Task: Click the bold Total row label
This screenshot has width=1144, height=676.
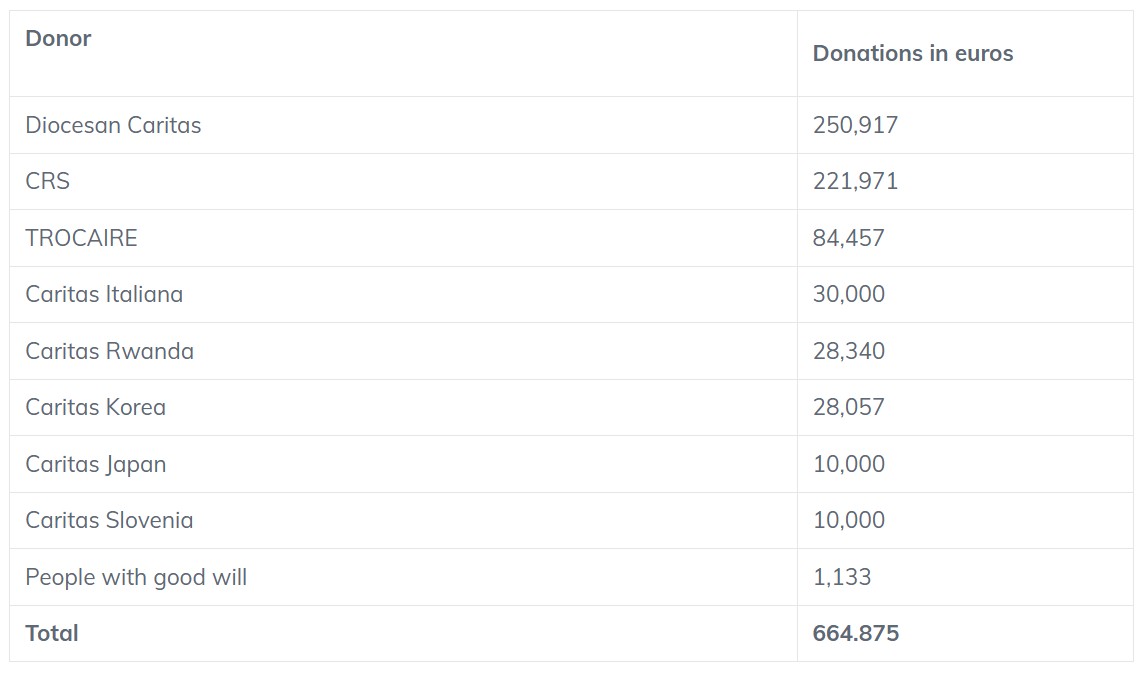Action: (x=52, y=633)
